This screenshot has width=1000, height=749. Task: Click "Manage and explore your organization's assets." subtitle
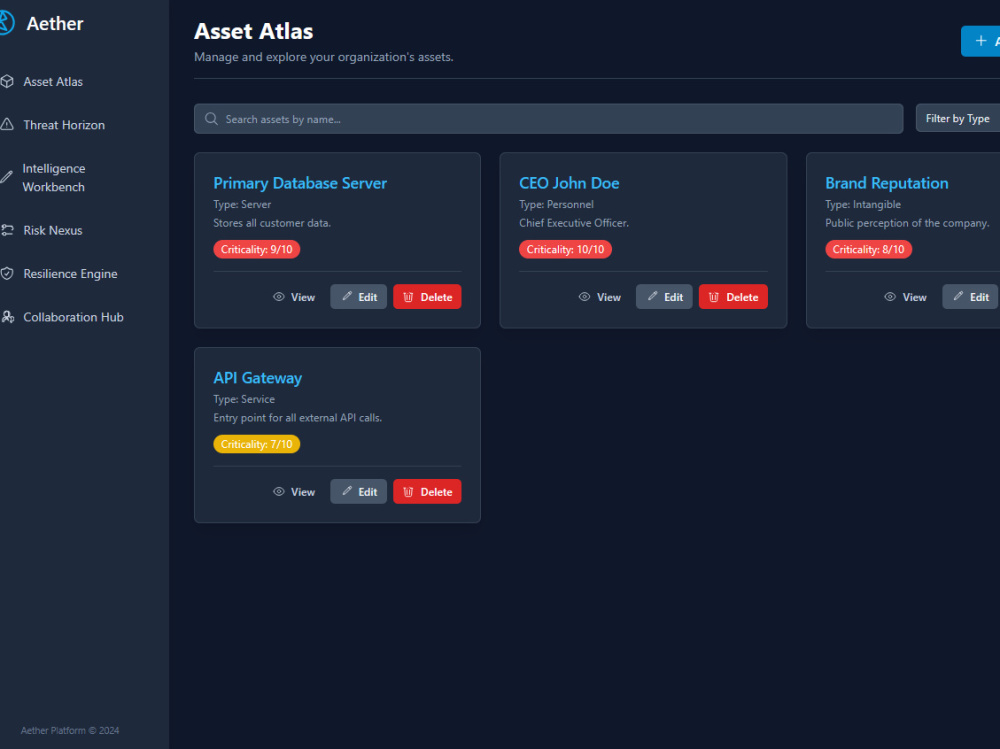(323, 57)
